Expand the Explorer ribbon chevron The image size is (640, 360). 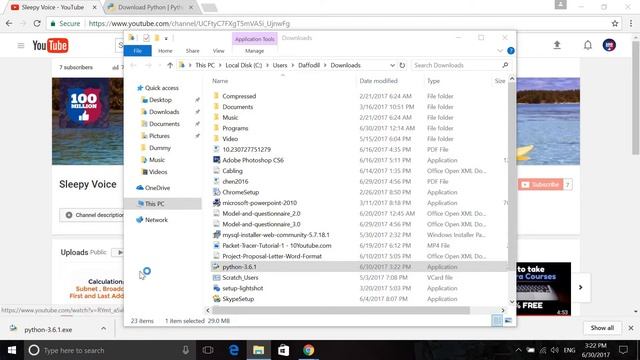pos(500,51)
